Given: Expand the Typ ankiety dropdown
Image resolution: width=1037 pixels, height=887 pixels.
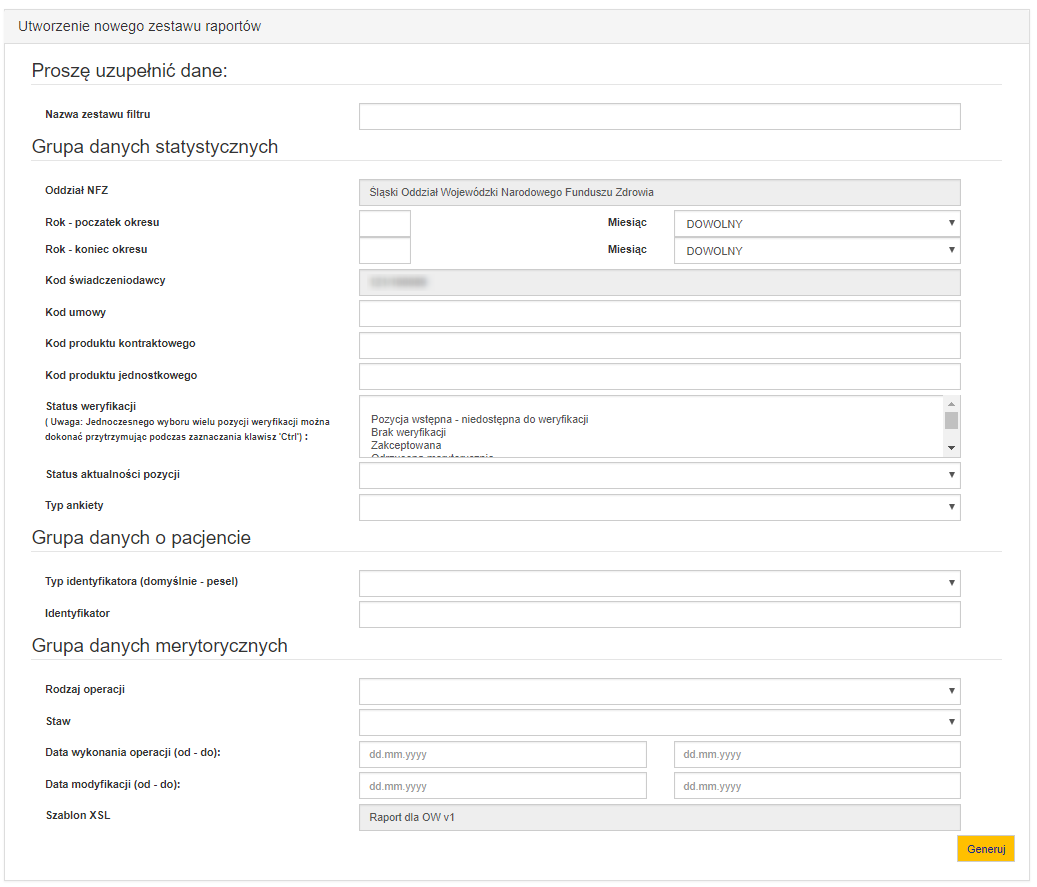Looking at the screenshot, I should pos(659,507).
